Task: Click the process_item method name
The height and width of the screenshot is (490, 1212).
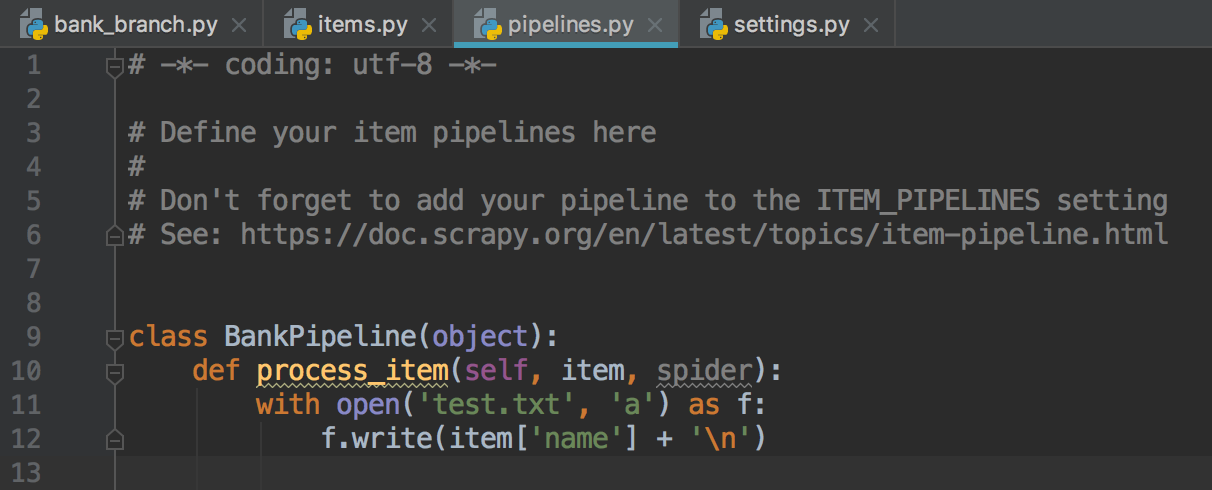Action: click(352, 371)
